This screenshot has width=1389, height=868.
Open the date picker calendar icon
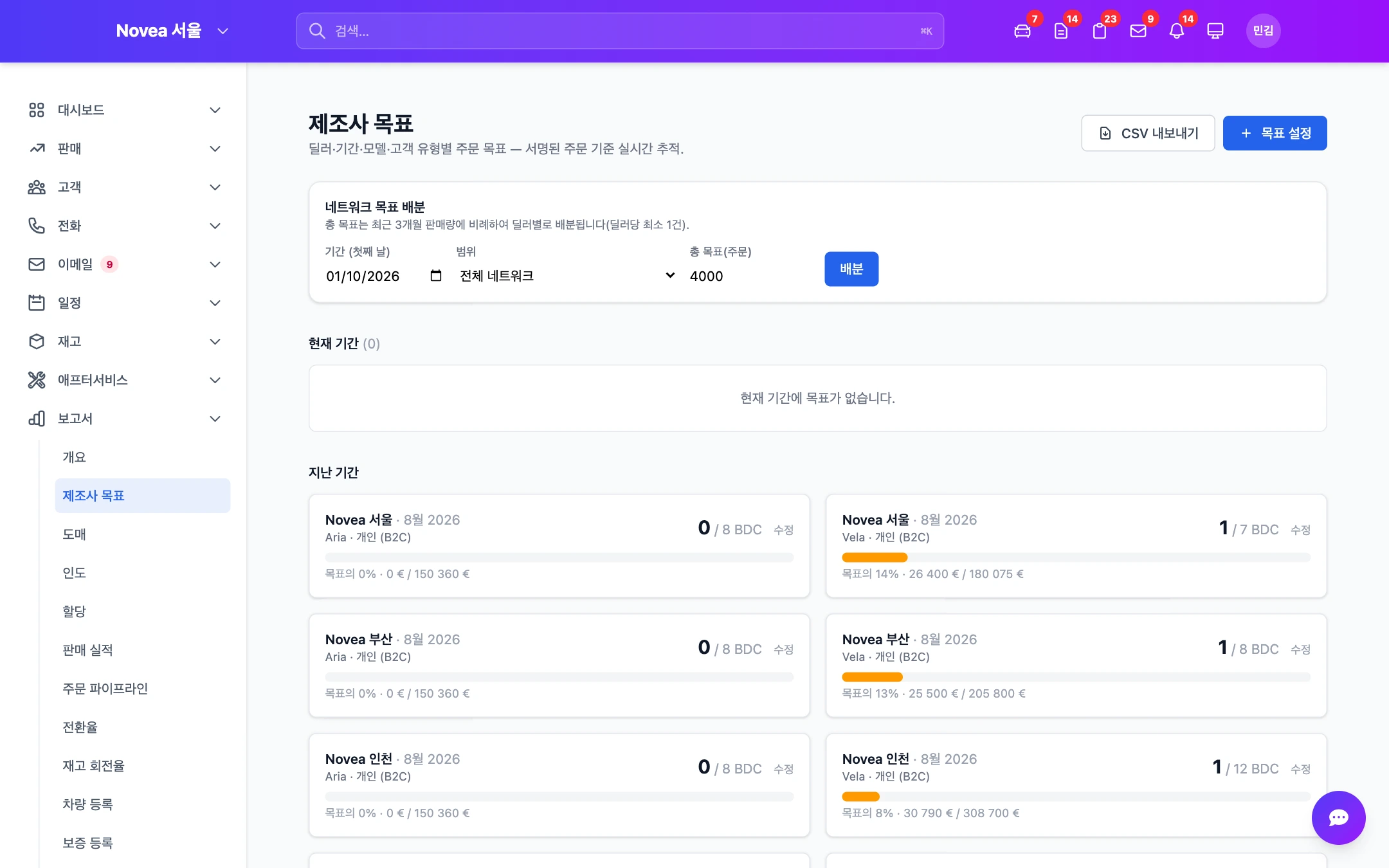pyautogui.click(x=435, y=276)
